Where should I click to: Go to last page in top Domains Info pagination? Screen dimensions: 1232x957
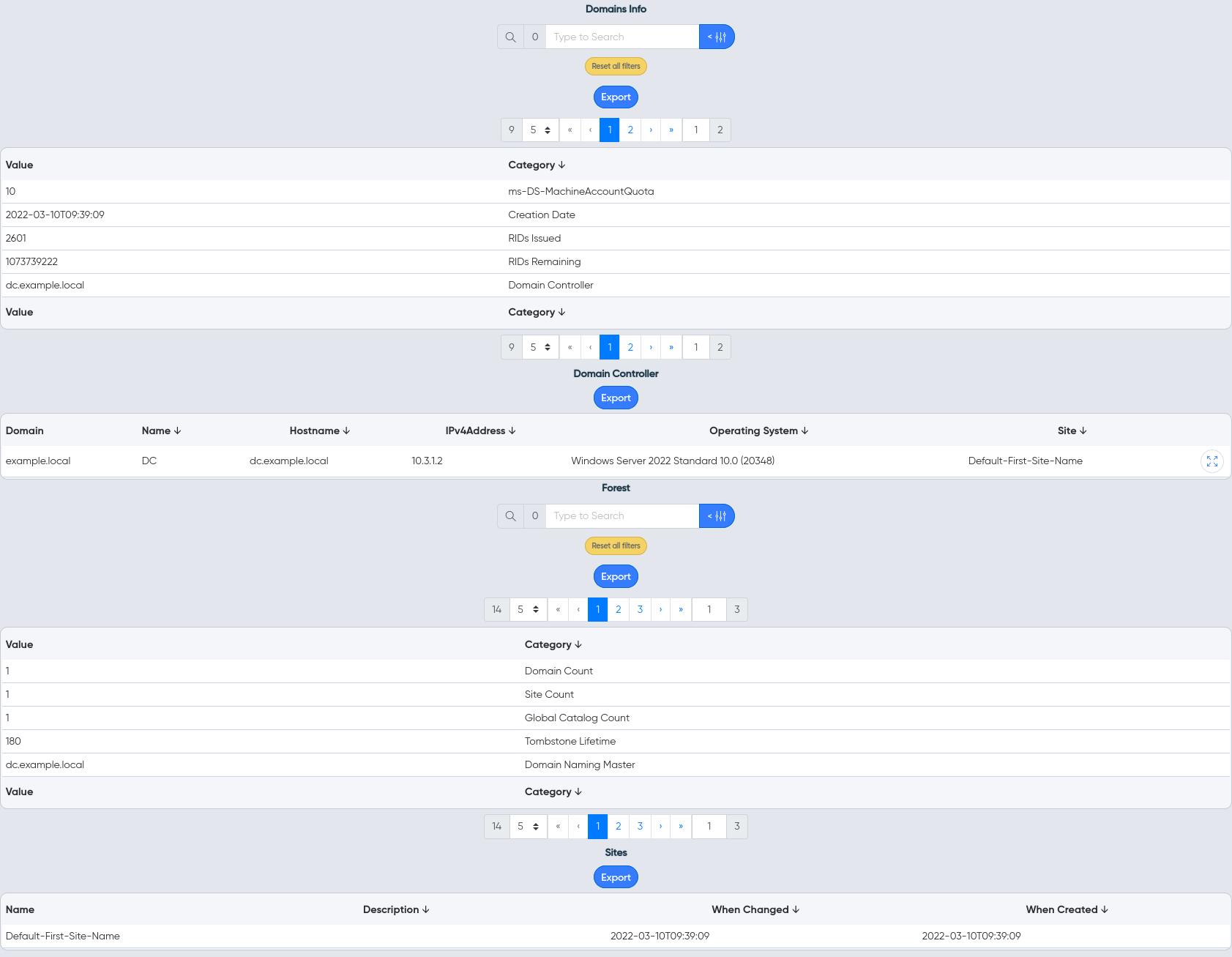pyautogui.click(x=671, y=130)
